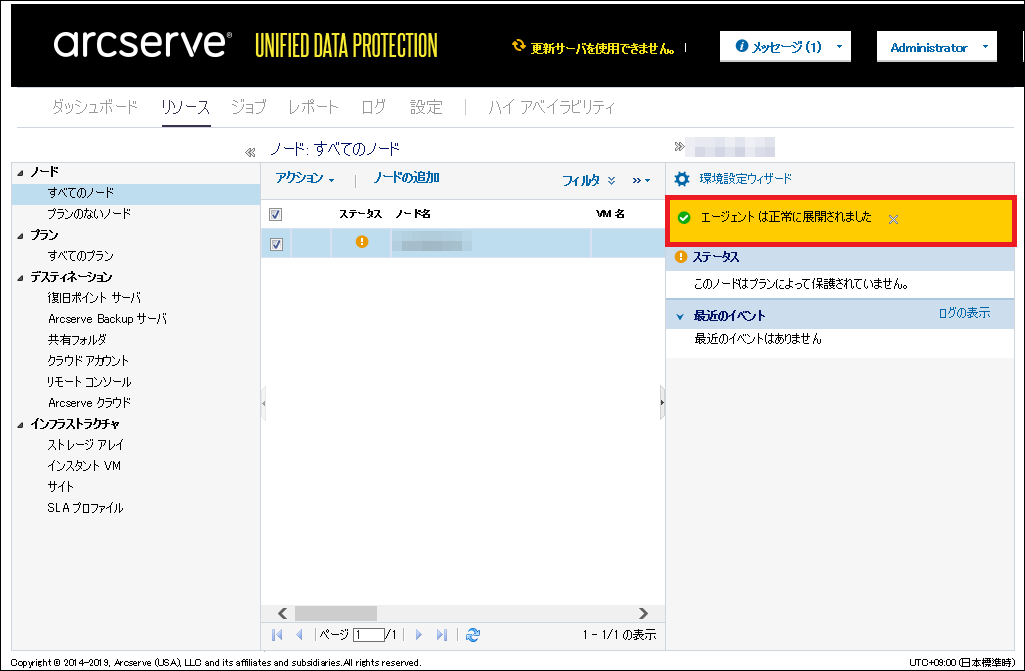Select すべてのノード in the tree
This screenshot has height=671, width=1025.
point(136,193)
